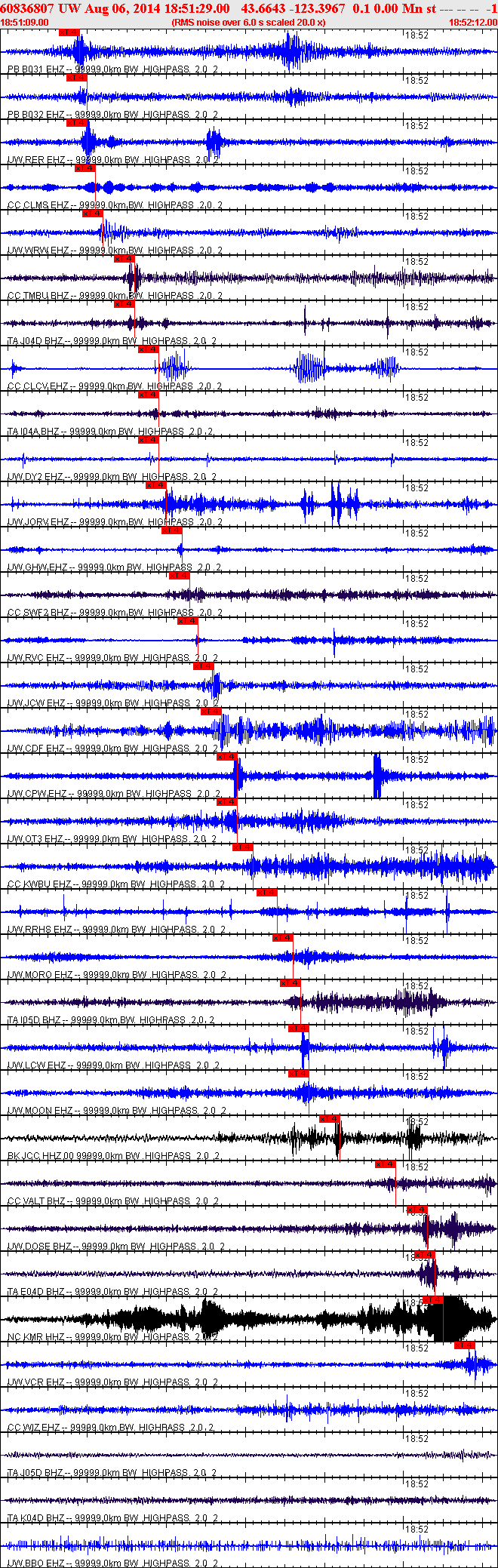Select station label 'CC CLMS EHZ'

(38, 205)
